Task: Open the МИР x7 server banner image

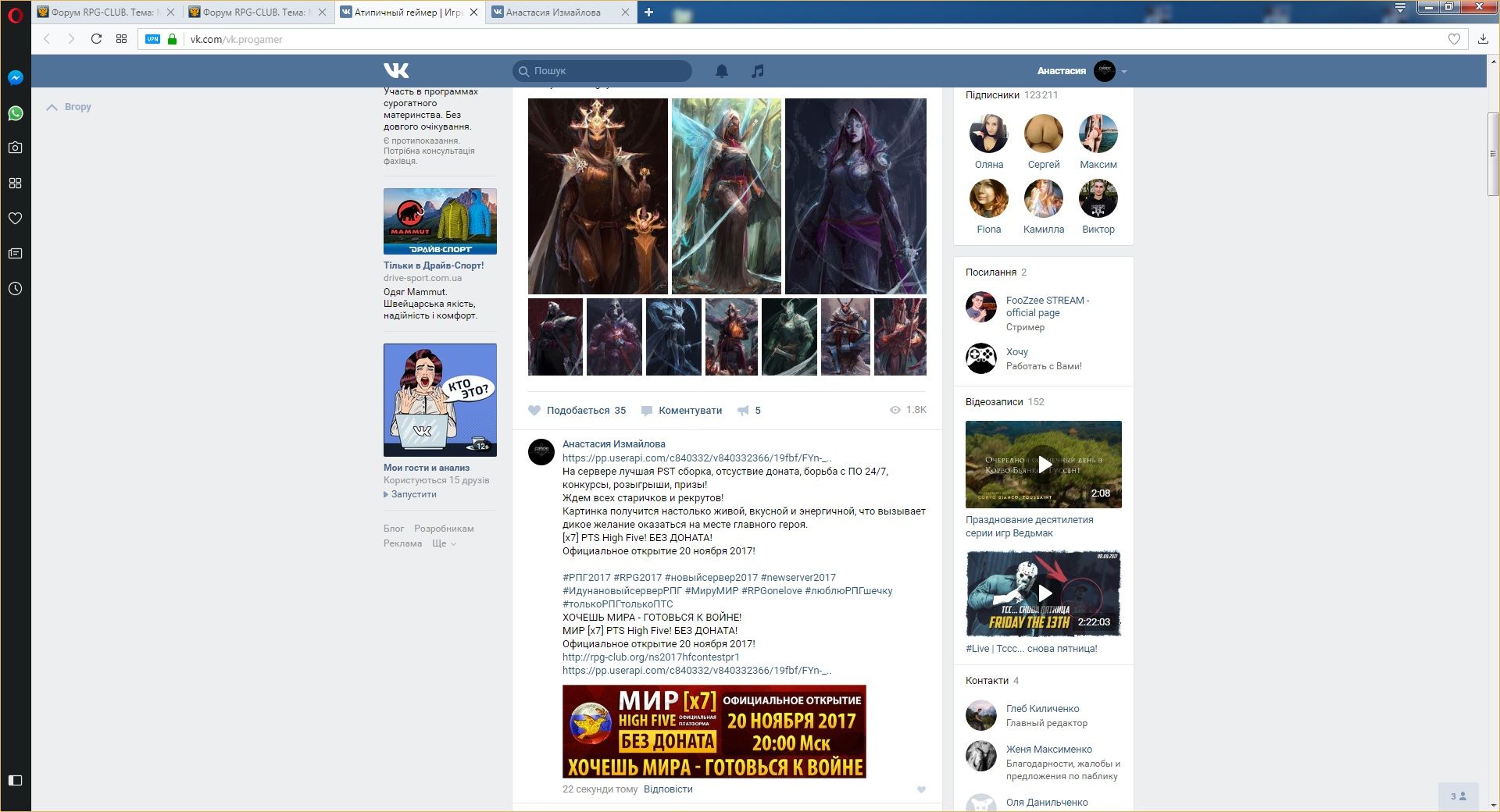Action: pyautogui.click(x=714, y=732)
